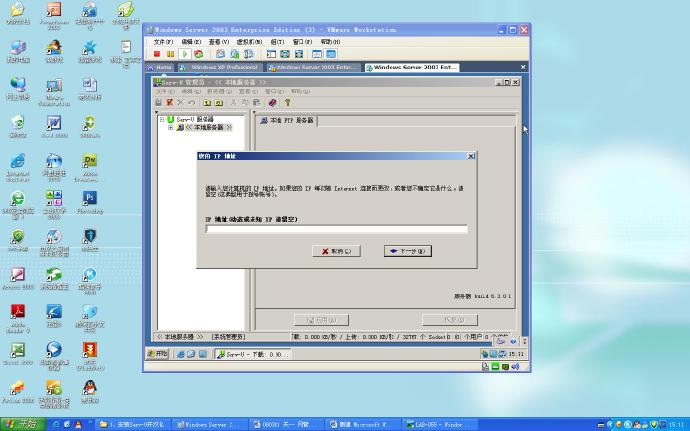Image resolution: width=690 pixels, height=431 pixels.
Task: Click the Serv-U taskbar item in guest taskbar
Action: pos(253,354)
